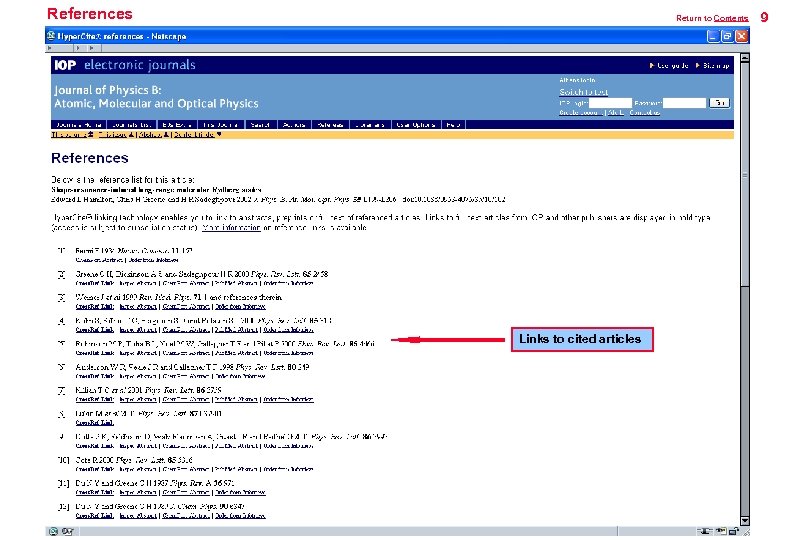Open the Librarians tab
This screenshot has height=540, width=794.
(x=370, y=125)
